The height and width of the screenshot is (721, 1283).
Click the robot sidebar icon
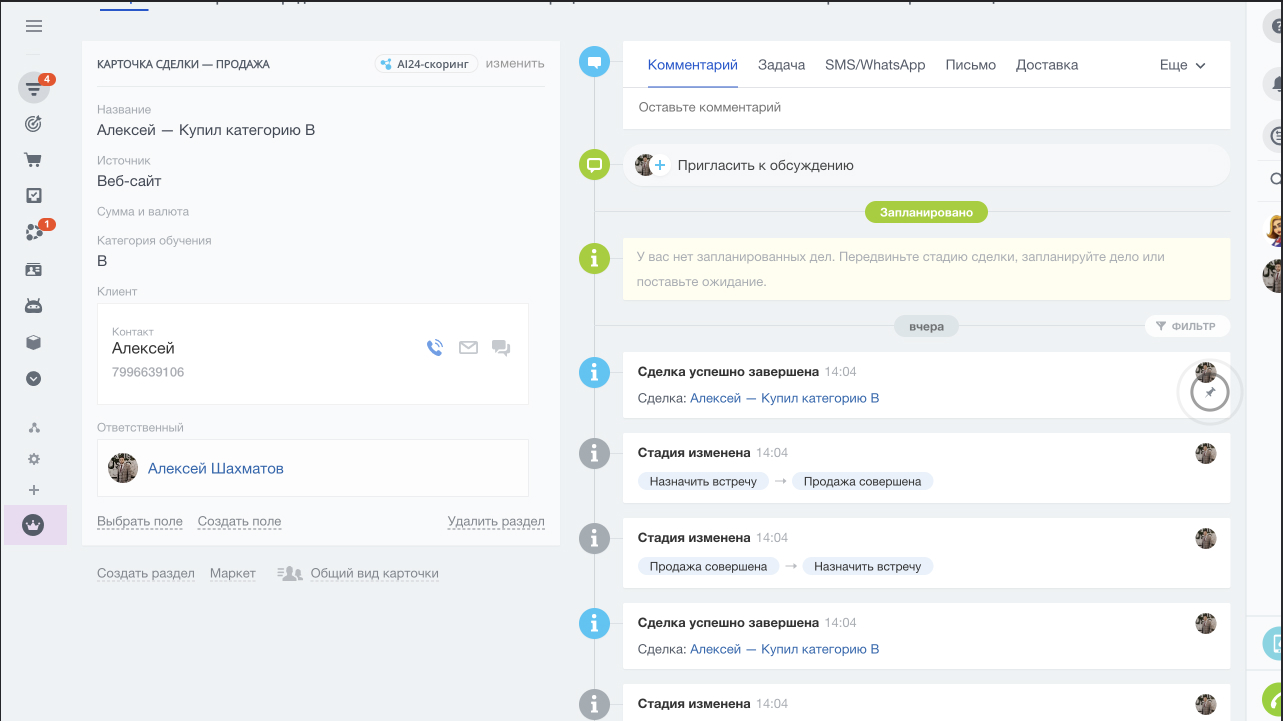34,306
